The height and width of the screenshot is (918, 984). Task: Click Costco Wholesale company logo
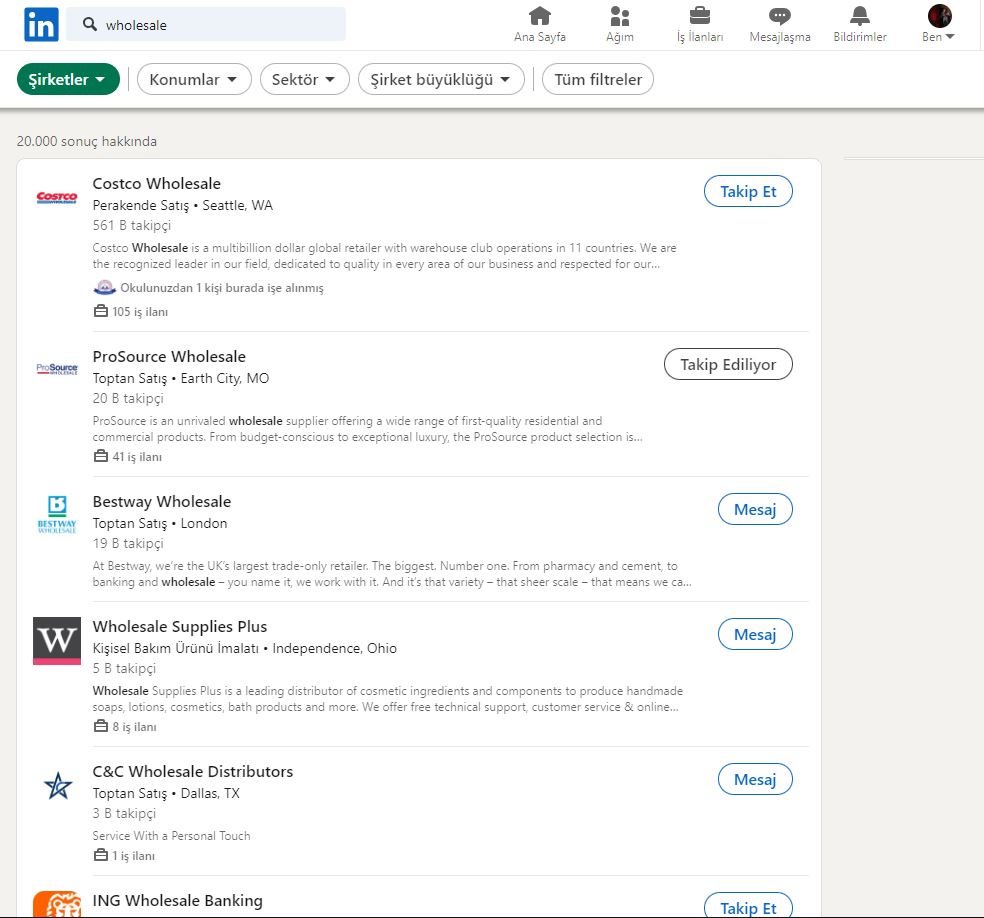pyautogui.click(x=57, y=198)
